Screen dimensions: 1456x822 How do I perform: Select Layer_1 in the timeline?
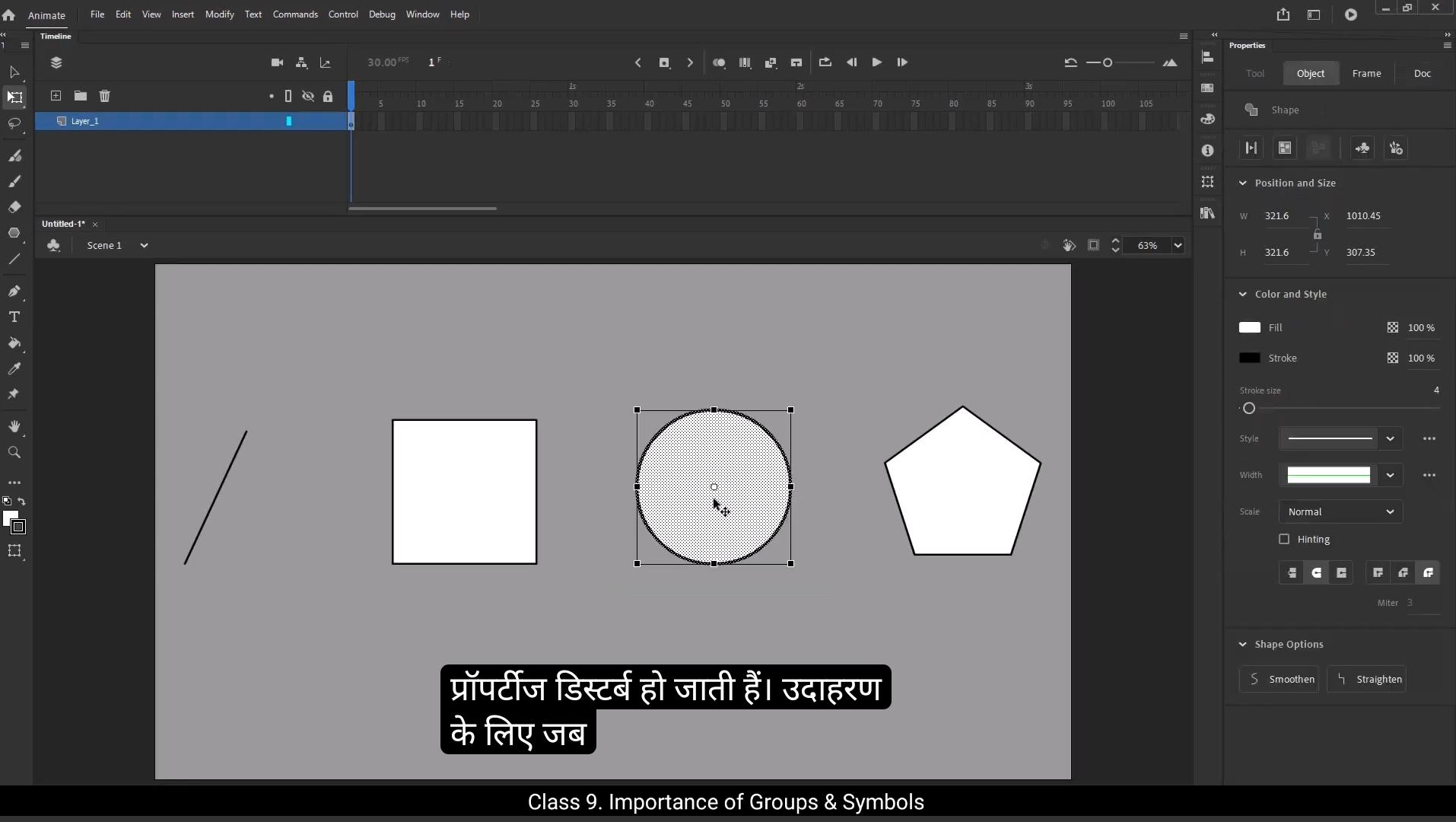coord(191,121)
